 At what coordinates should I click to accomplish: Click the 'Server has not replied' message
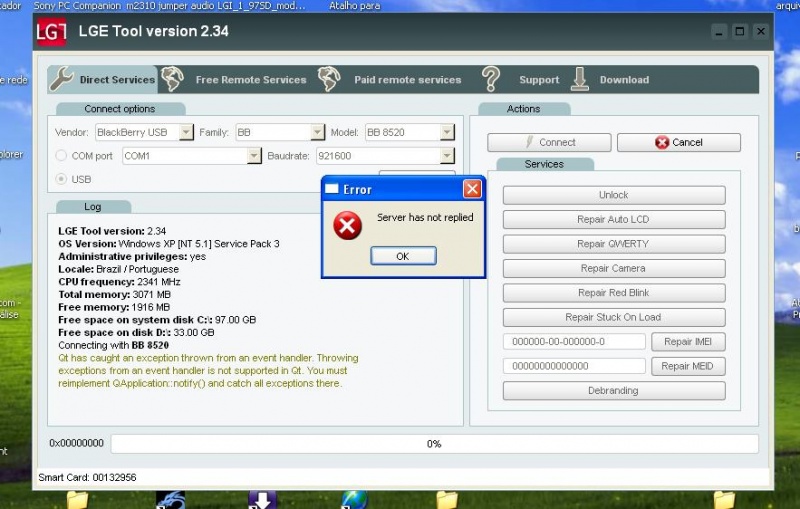pyautogui.click(x=425, y=217)
